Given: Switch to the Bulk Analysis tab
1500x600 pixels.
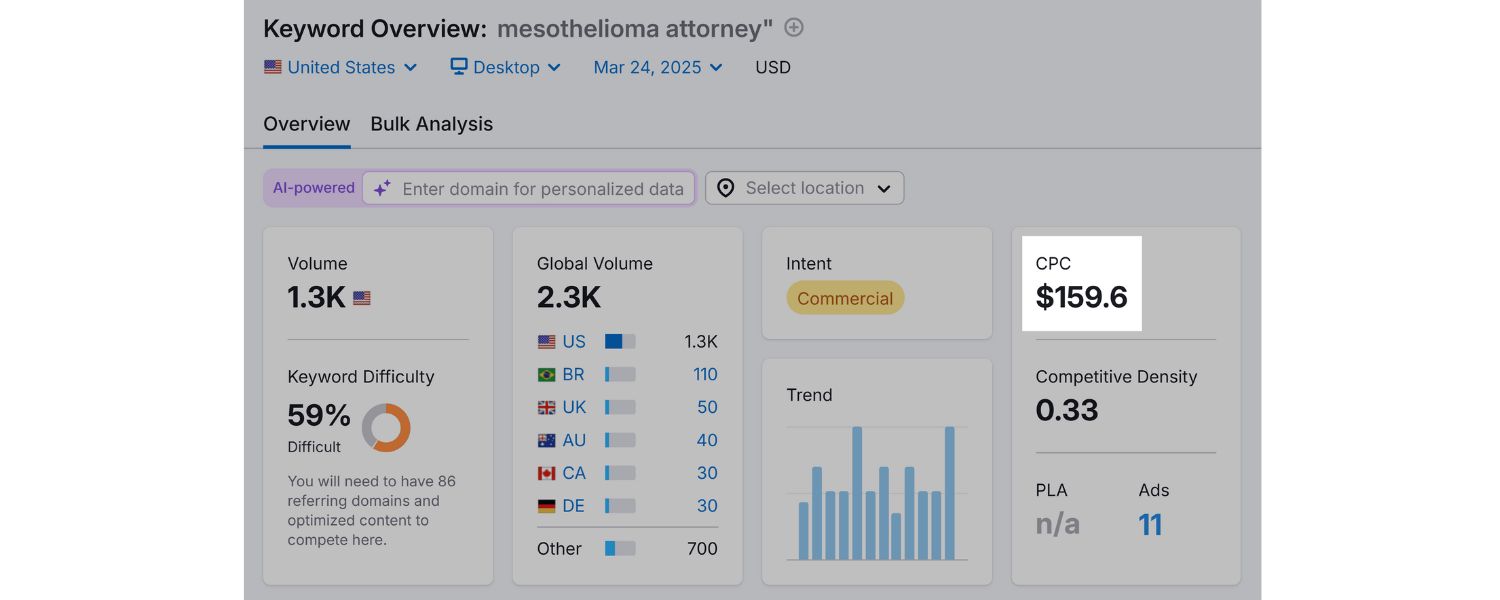Looking at the screenshot, I should pyautogui.click(x=431, y=124).
